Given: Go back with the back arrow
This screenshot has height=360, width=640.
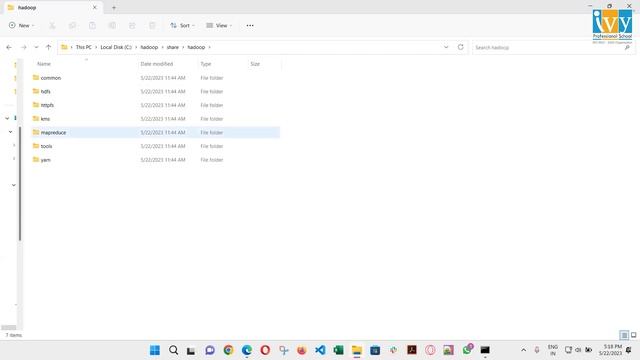Looking at the screenshot, I should 9,47.
